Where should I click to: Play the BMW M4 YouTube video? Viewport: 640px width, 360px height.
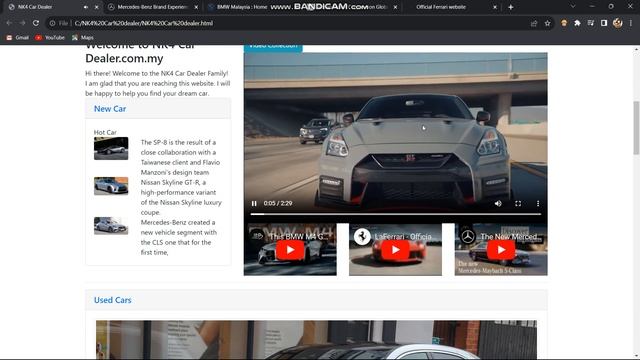click(x=290, y=250)
